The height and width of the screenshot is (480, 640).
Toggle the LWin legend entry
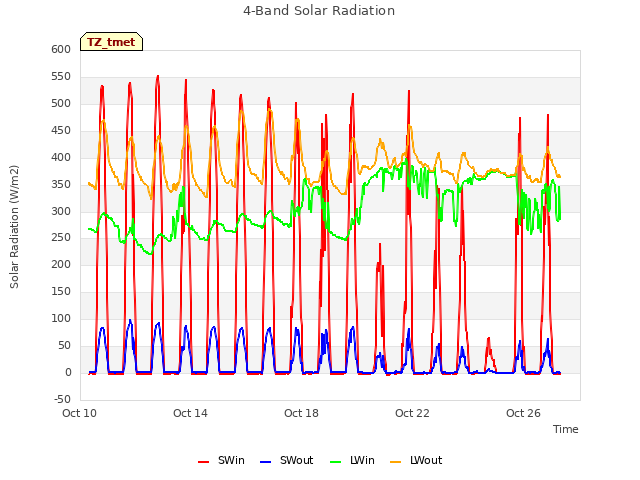(352, 460)
